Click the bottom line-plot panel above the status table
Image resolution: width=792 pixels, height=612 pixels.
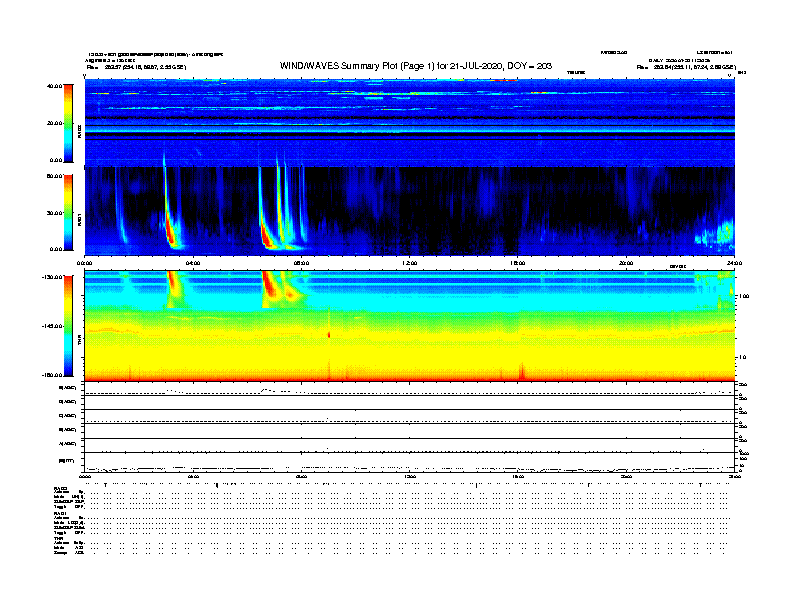point(409,462)
